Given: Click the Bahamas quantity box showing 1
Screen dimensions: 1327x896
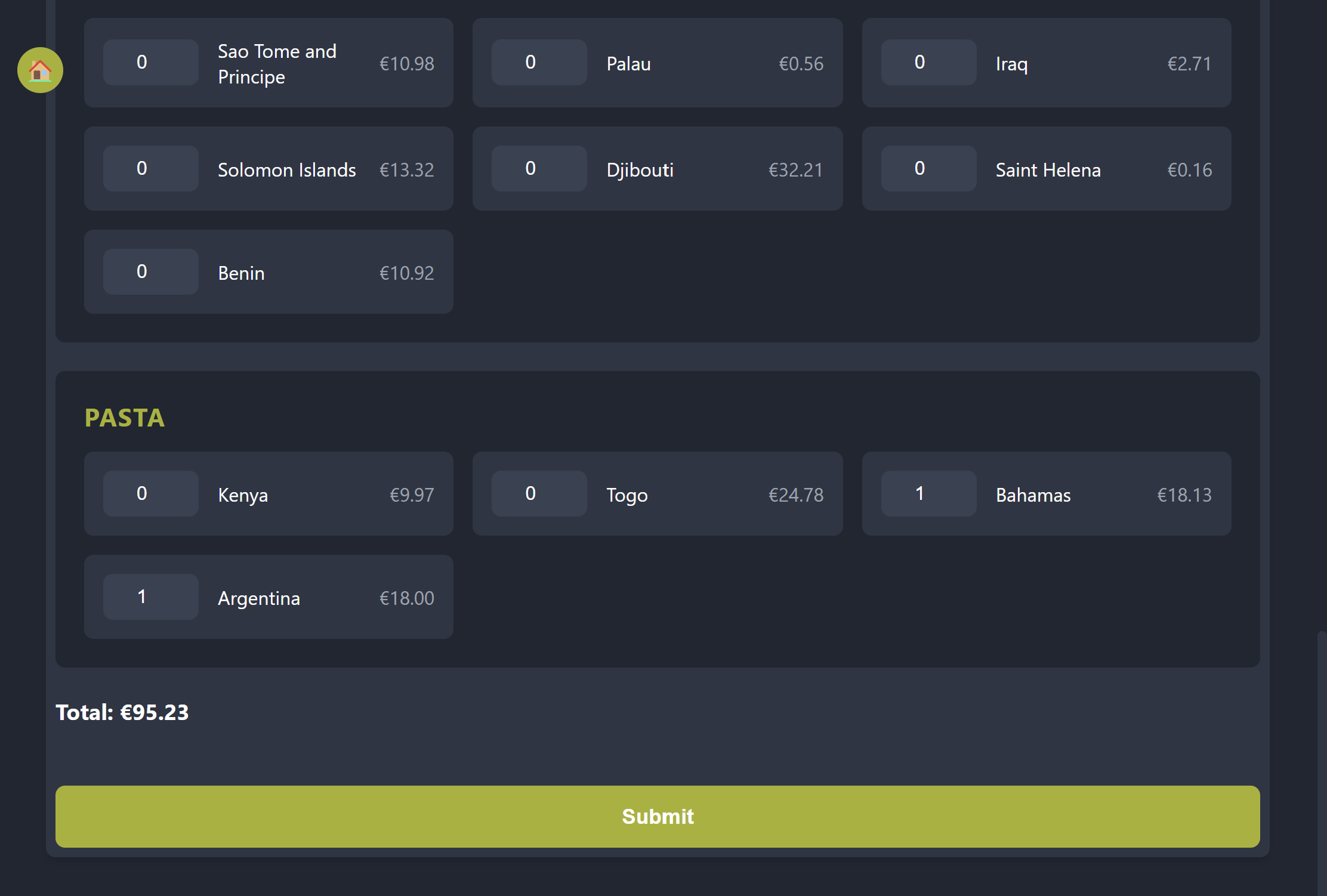Looking at the screenshot, I should [928, 493].
